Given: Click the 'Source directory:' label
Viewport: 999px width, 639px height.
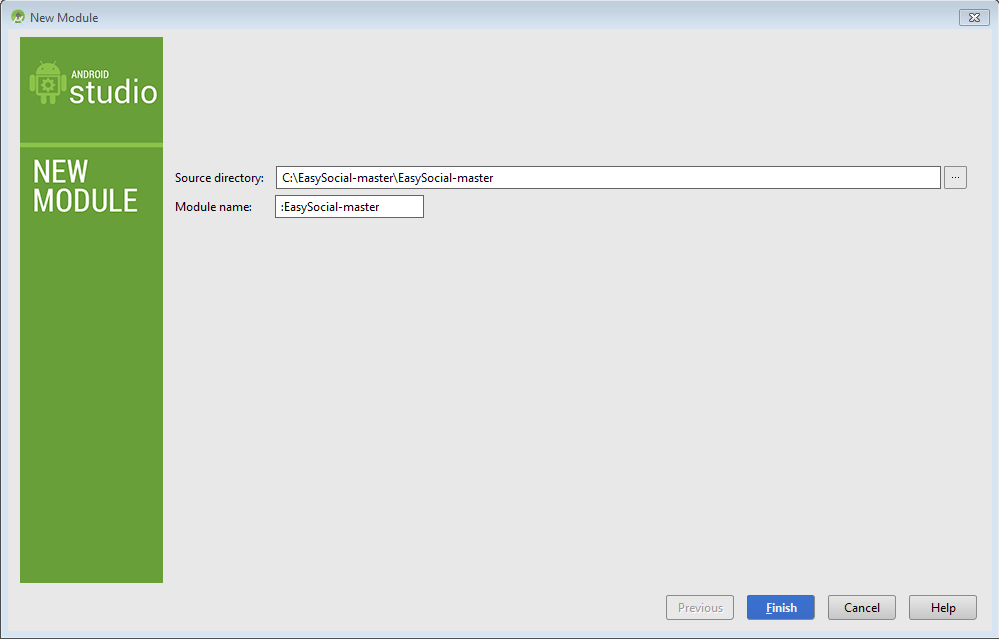Looking at the screenshot, I should (219, 178).
